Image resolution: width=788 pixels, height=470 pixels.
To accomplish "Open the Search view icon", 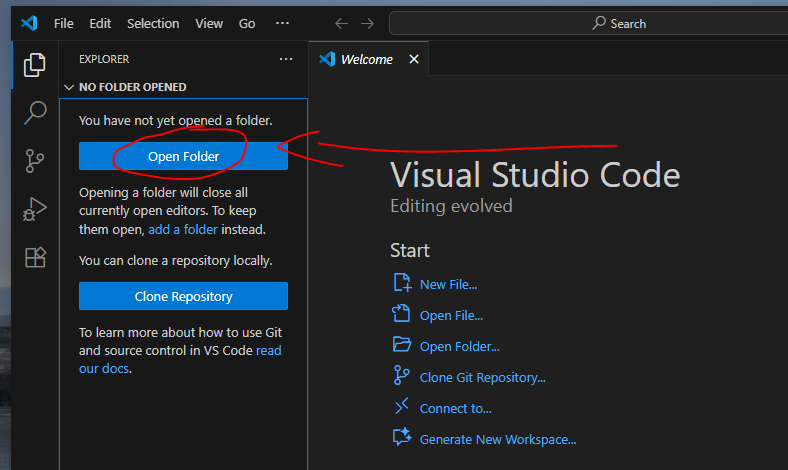I will click(x=35, y=112).
